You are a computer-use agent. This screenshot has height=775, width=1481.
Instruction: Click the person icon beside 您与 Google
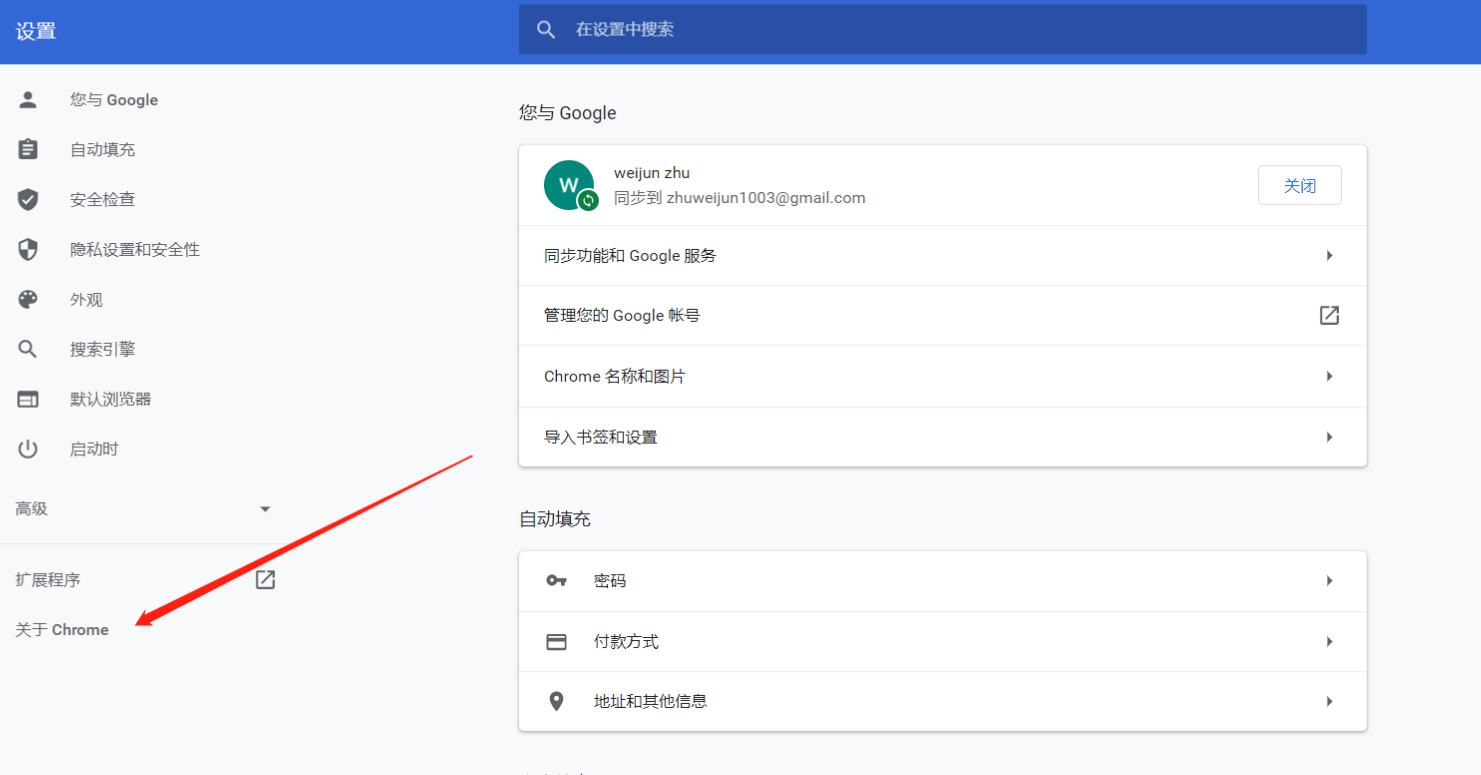[x=28, y=99]
